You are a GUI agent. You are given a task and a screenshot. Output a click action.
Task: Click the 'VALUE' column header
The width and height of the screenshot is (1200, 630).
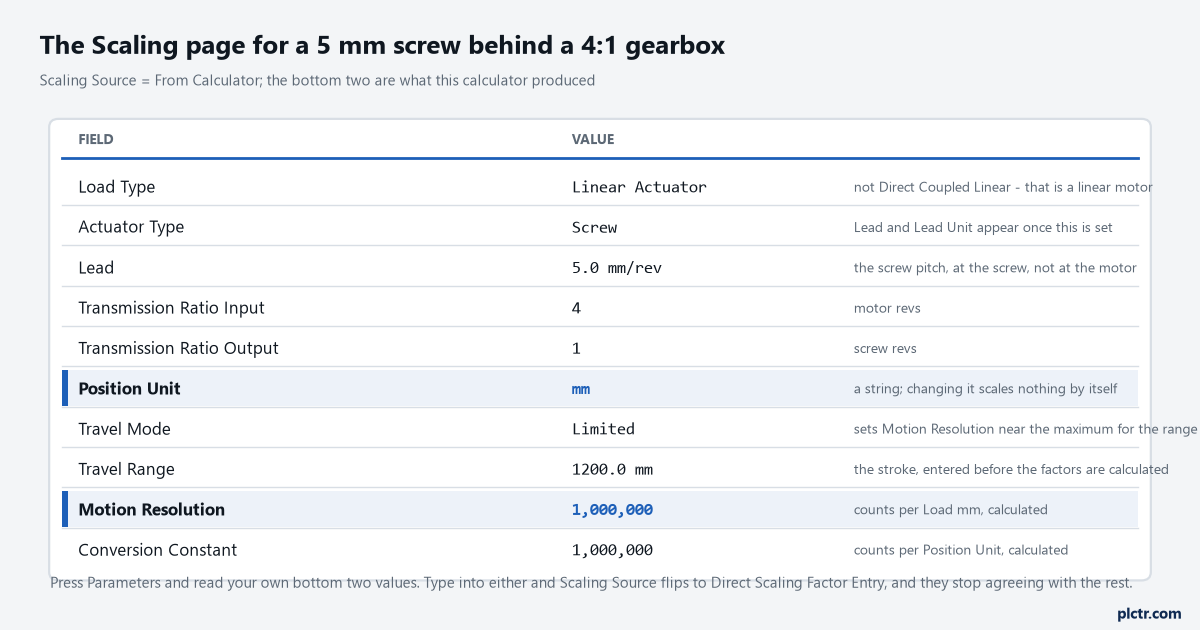(593, 139)
